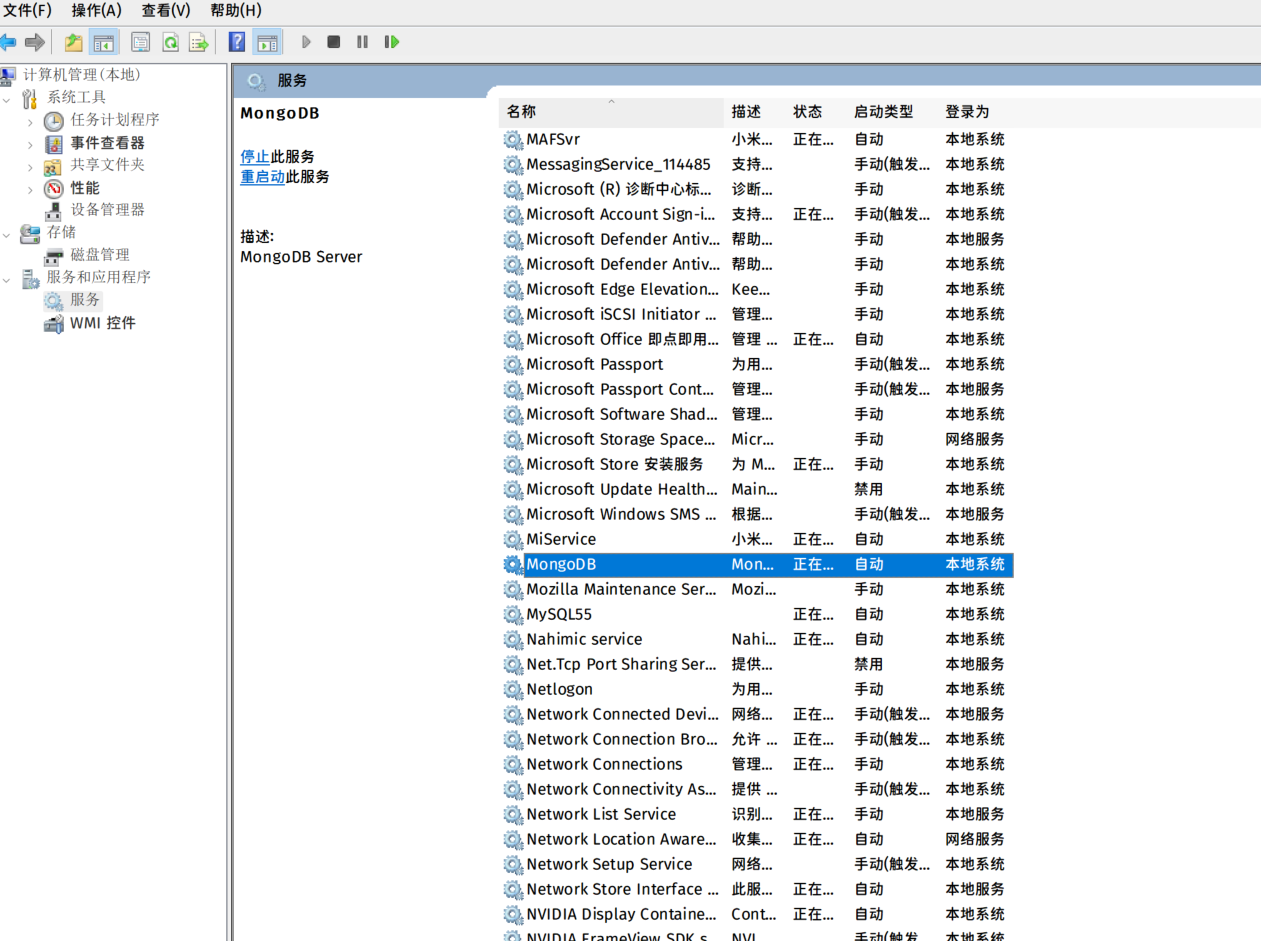
Task: Toggle the console tree visibility icon
Action: (x=103, y=41)
